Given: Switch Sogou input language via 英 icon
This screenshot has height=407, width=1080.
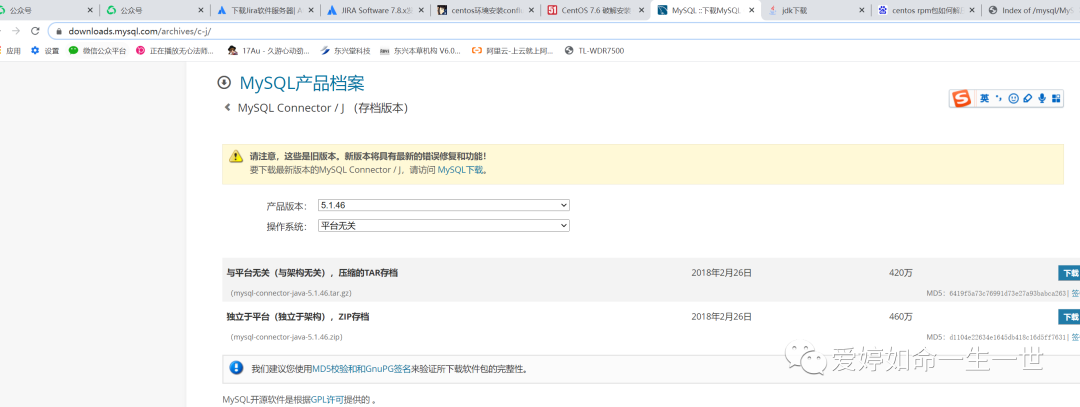Looking at the screenshot, I should (x=985, y=98).
